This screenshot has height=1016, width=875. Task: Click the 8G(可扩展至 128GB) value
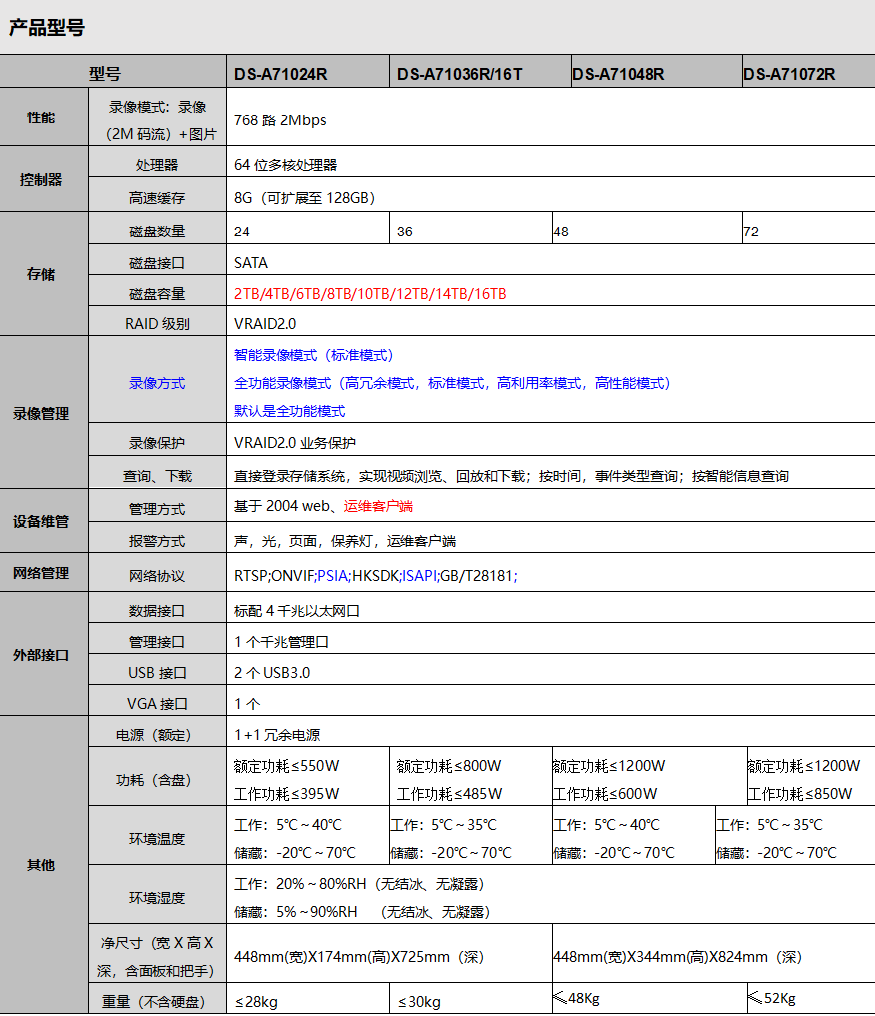(305, 198)
